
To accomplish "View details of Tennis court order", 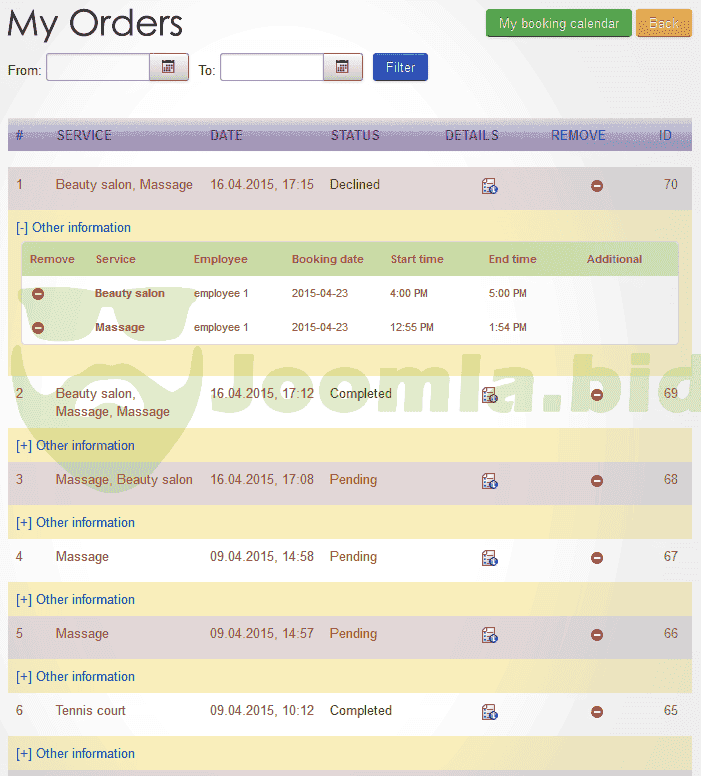I will [x=490, y=712].
